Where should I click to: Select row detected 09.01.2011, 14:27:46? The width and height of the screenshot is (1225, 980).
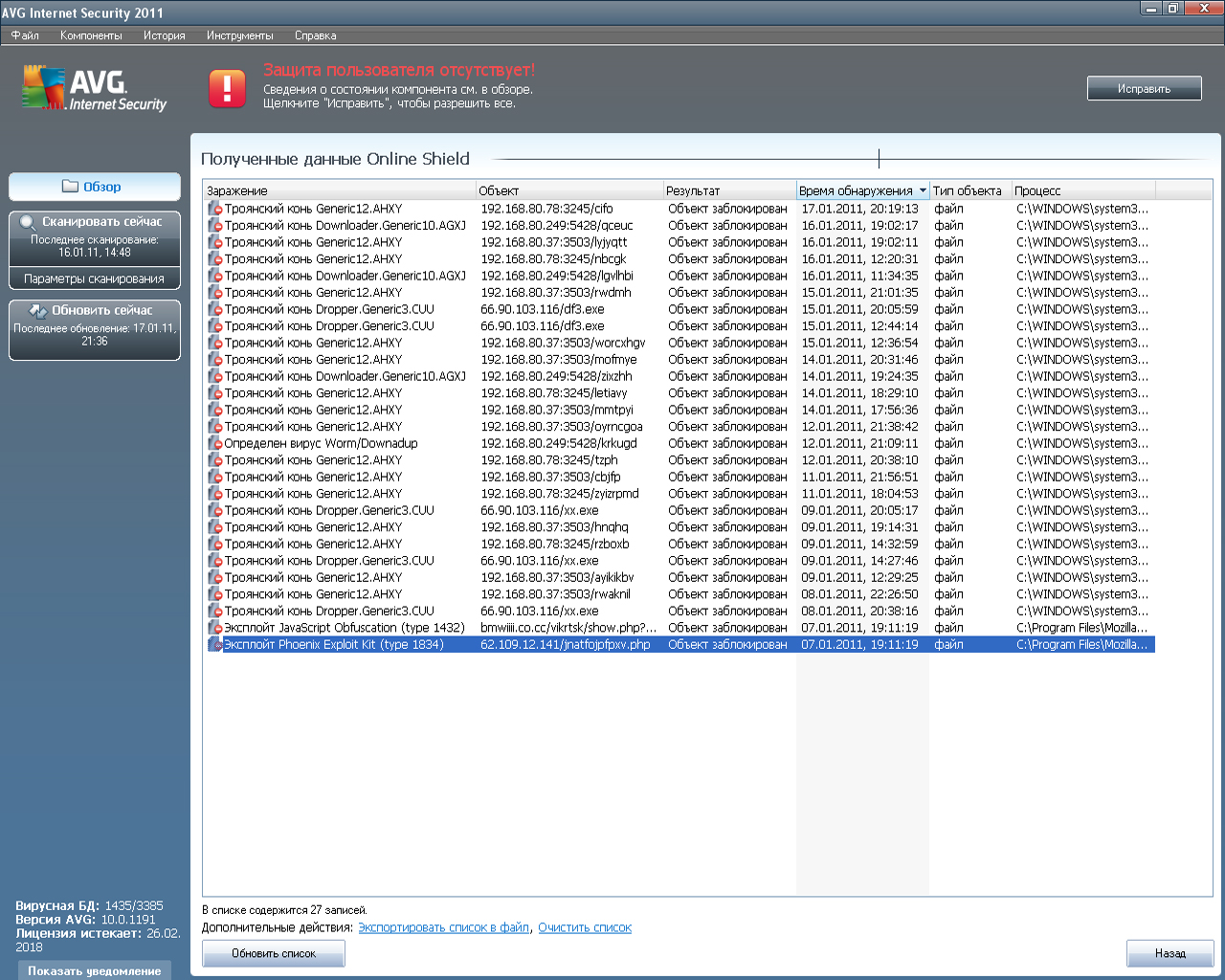tap(679, 561)
